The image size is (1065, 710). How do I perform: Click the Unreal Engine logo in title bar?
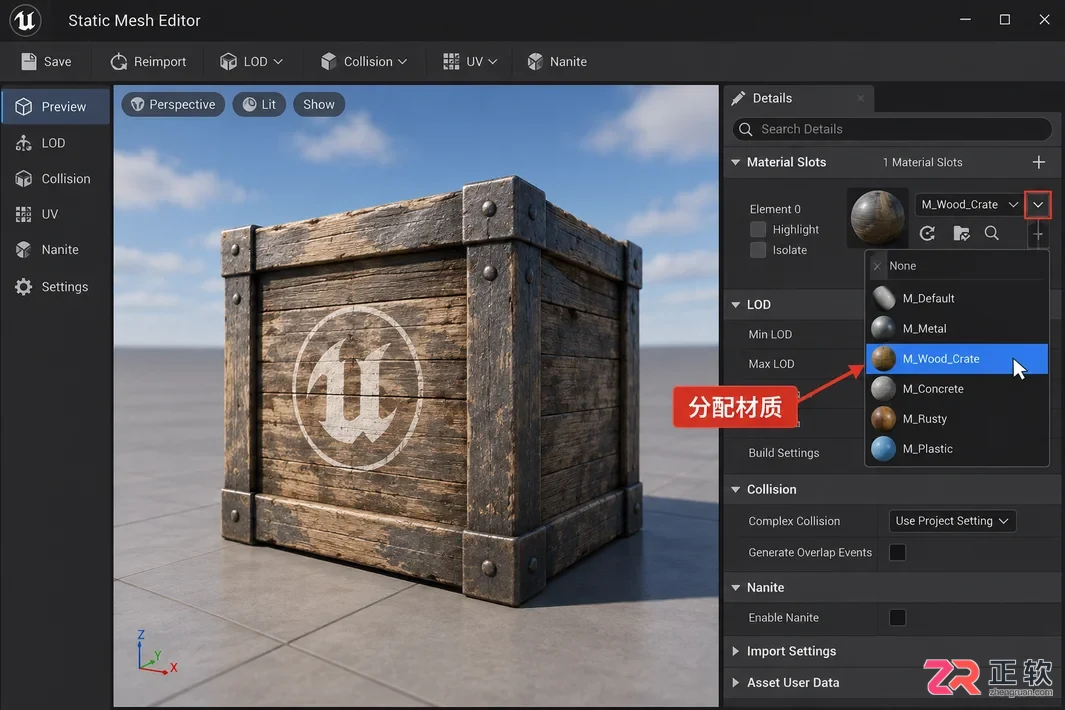25,20
